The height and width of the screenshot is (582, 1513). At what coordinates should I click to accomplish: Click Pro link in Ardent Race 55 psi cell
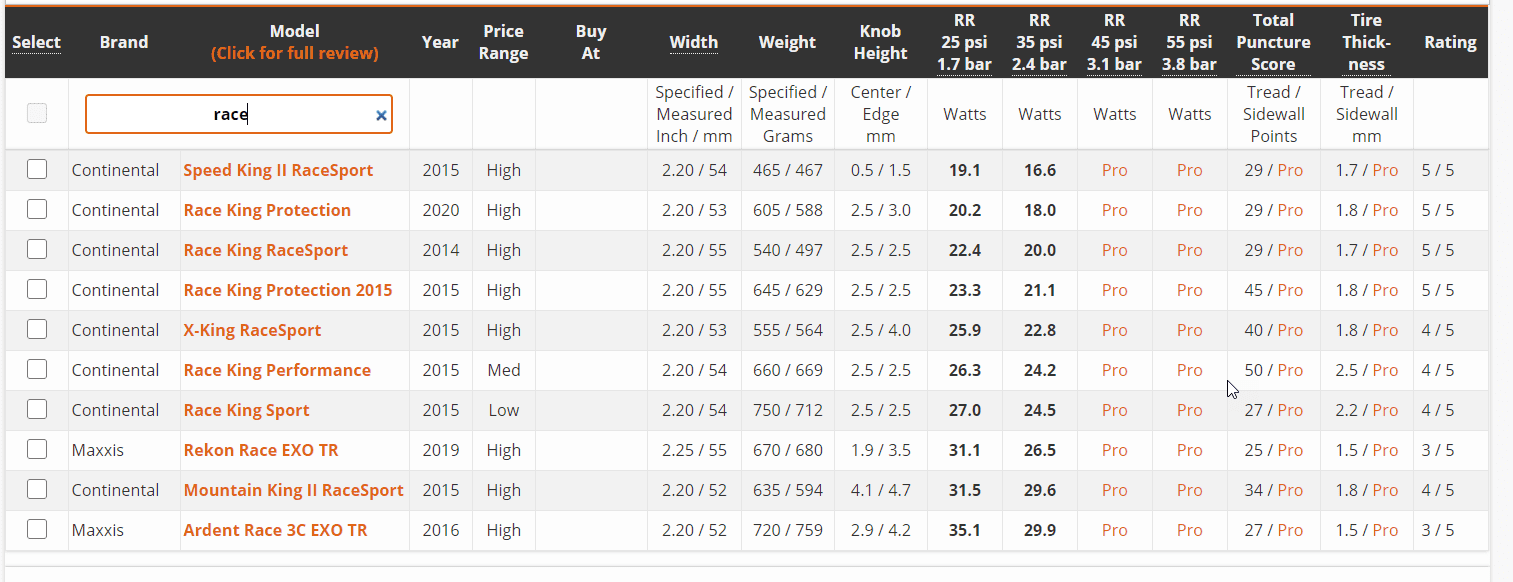[x=1190, y=530]
